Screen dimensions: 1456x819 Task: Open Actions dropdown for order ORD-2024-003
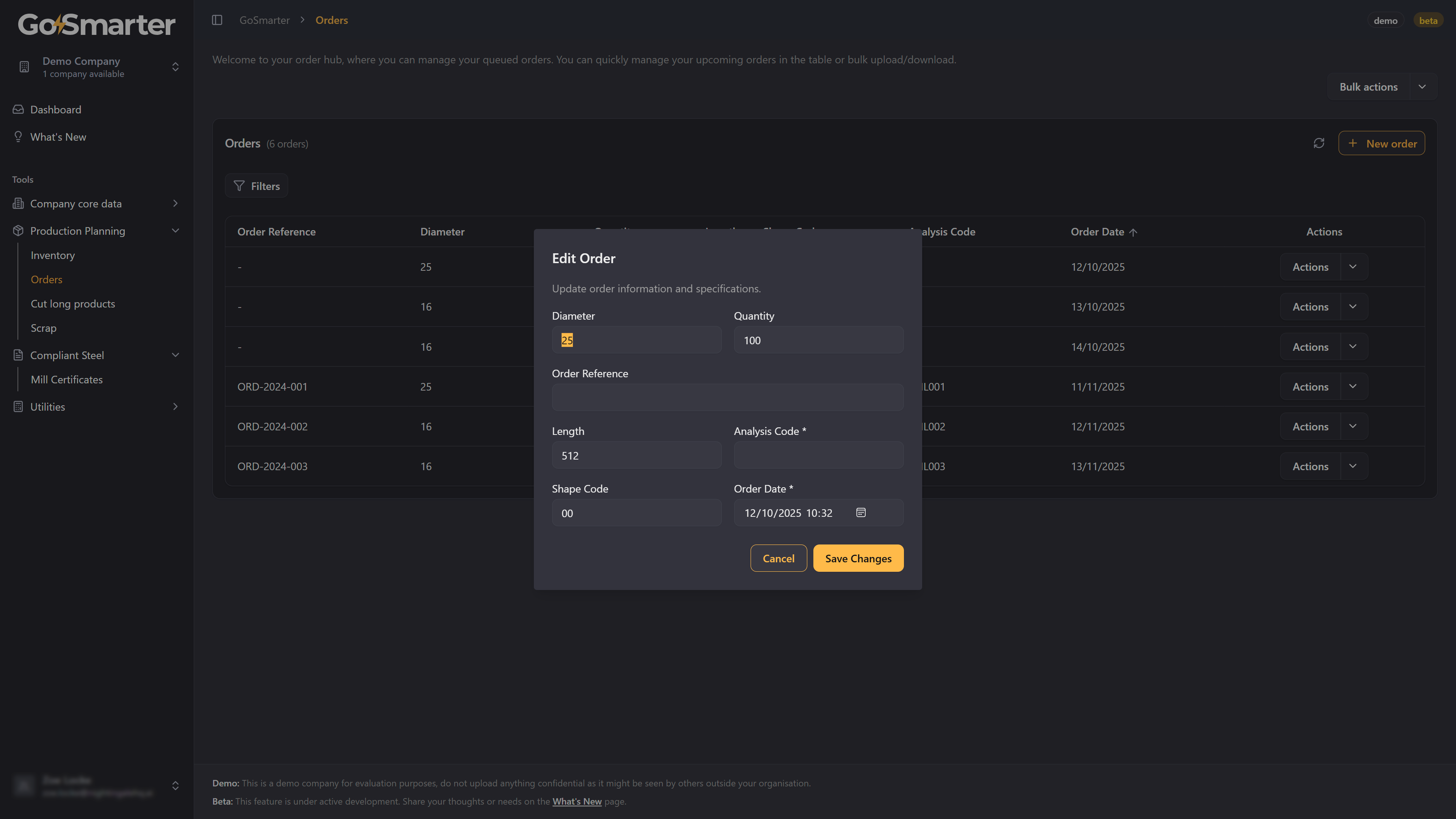pos(1352,466)
